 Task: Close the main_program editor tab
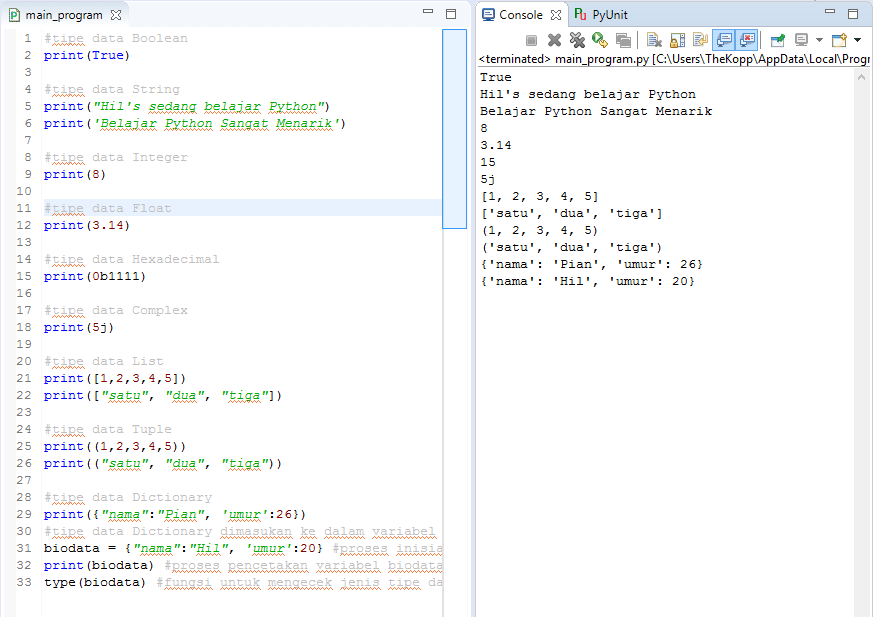(x=116, y=15)
